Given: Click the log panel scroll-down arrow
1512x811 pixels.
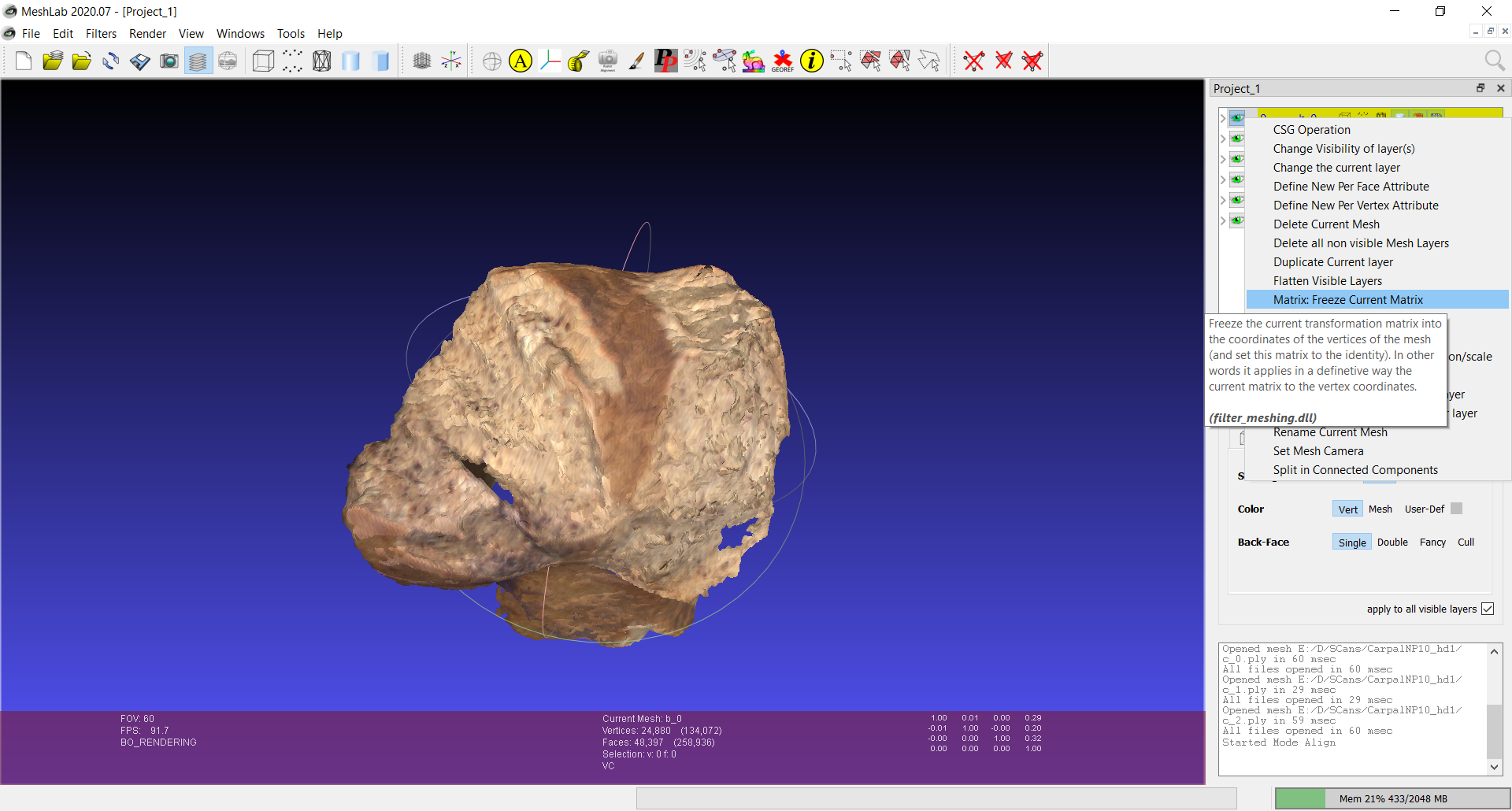Looking at the screenshot, I should coord(1494,767).
